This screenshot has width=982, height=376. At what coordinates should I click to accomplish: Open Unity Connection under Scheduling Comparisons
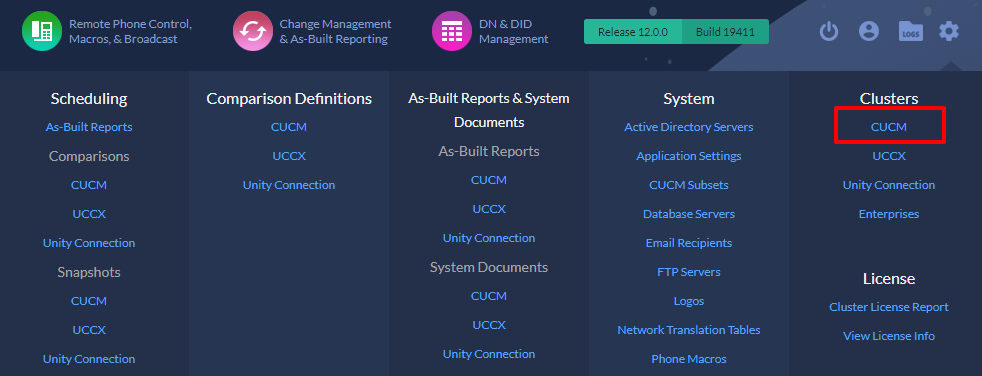point(89,243)
